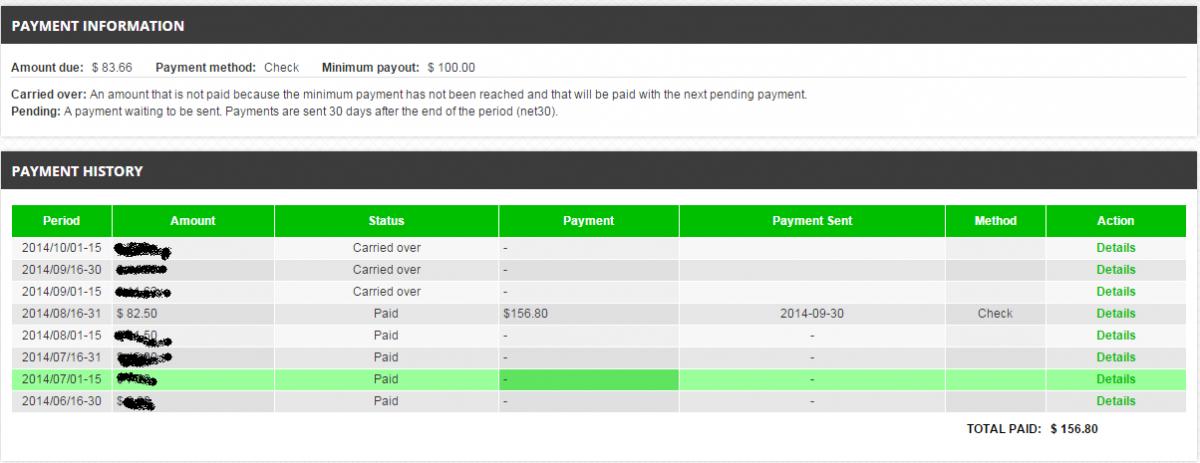Select the $156.80 payment cell
Viewport: 1200px width, 463px height.
click(588, 313)
